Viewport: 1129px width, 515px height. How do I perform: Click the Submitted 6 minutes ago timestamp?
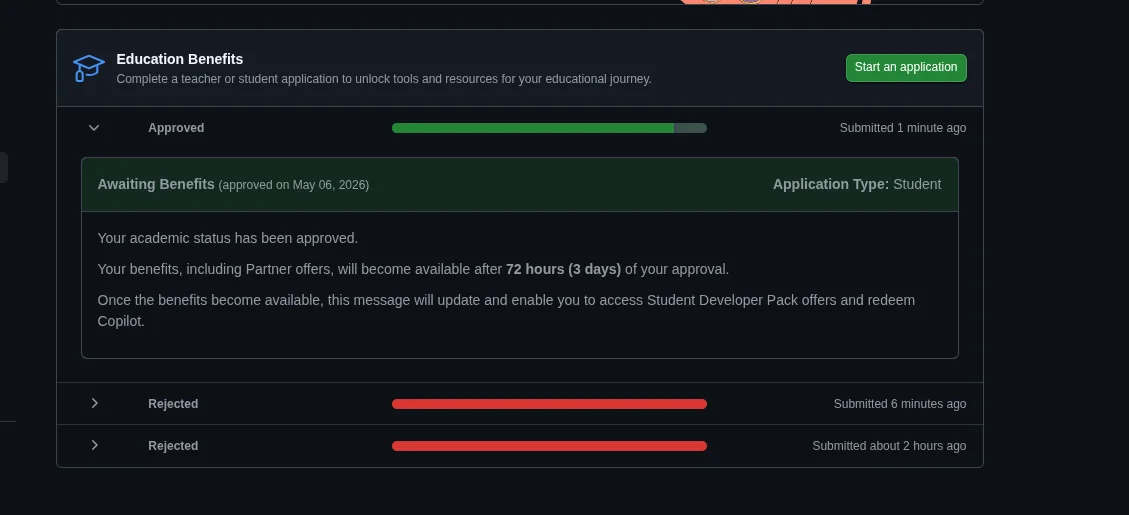(x=900, y=404)
